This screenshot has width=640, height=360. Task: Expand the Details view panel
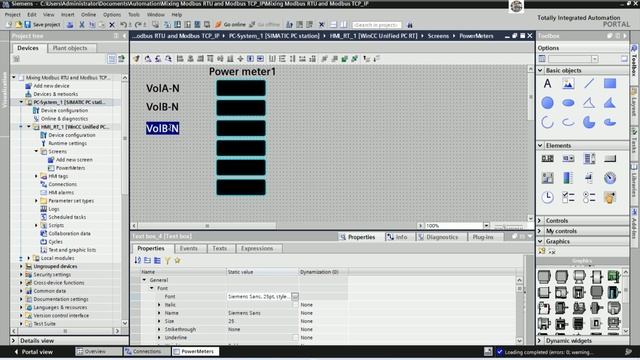pos(13,340)
